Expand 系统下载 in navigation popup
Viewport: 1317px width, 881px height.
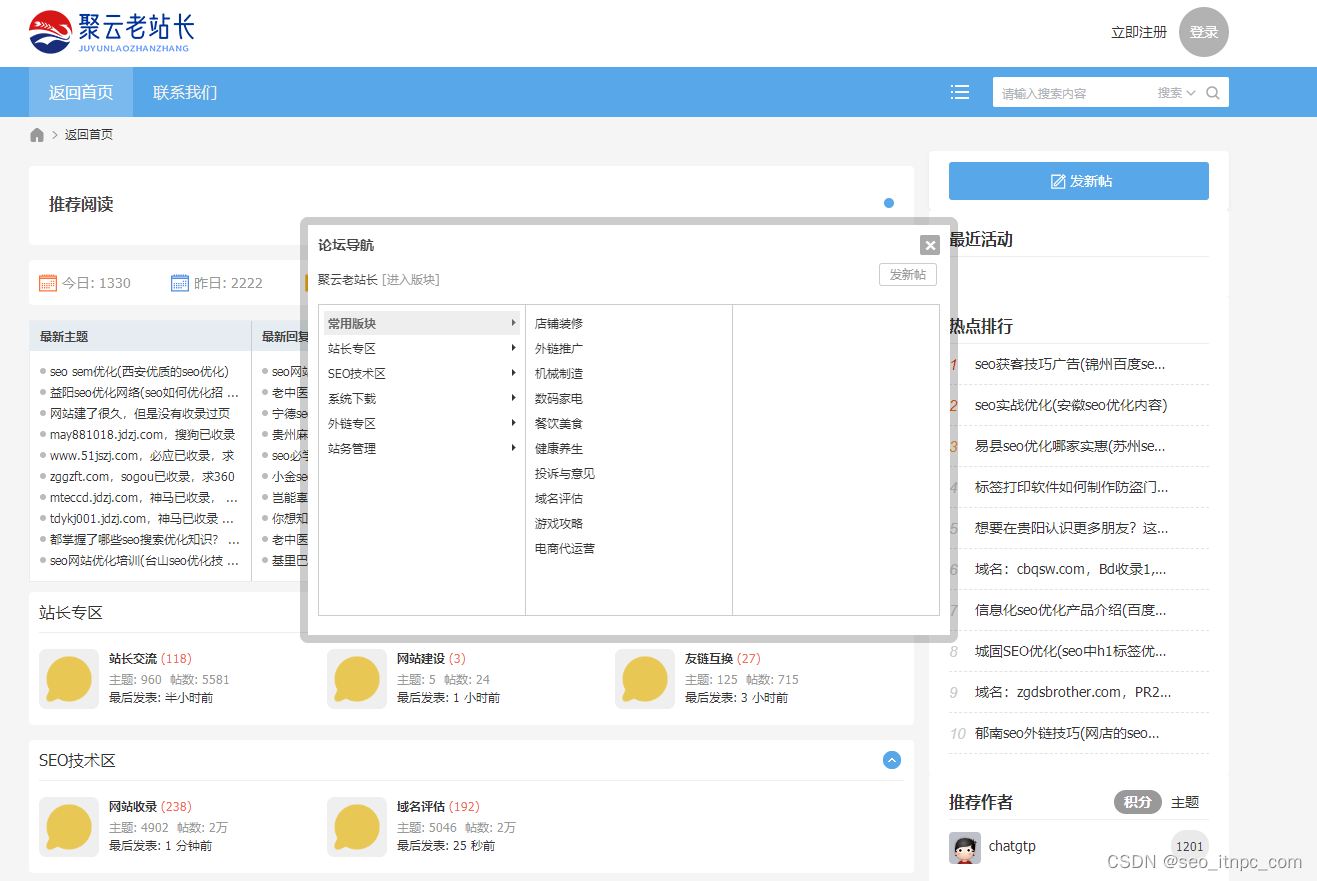tap(421, 398)
